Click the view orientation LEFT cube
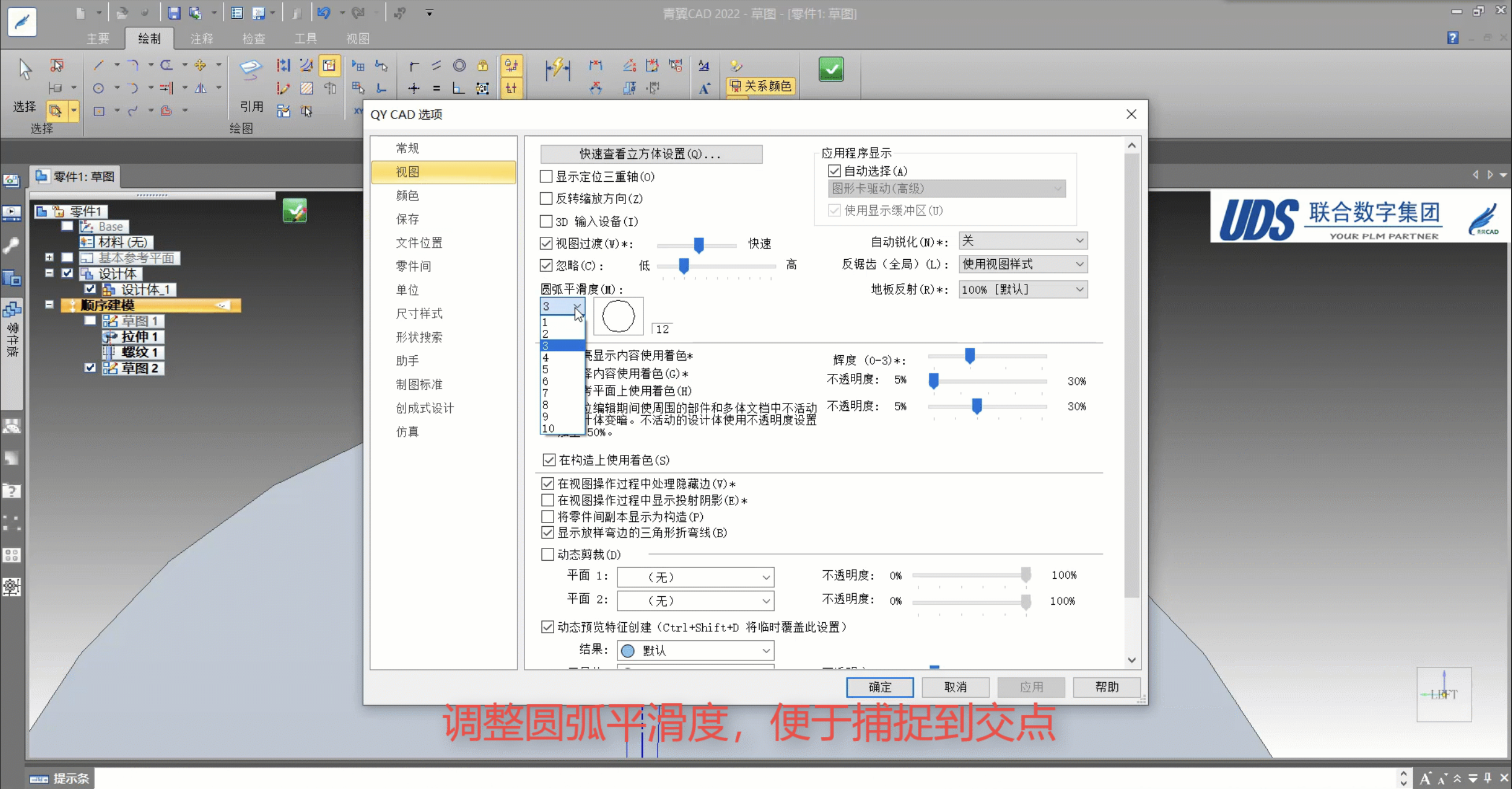Image resolution: width=1512 pixels, height=789 pixels. (1444, 694)
